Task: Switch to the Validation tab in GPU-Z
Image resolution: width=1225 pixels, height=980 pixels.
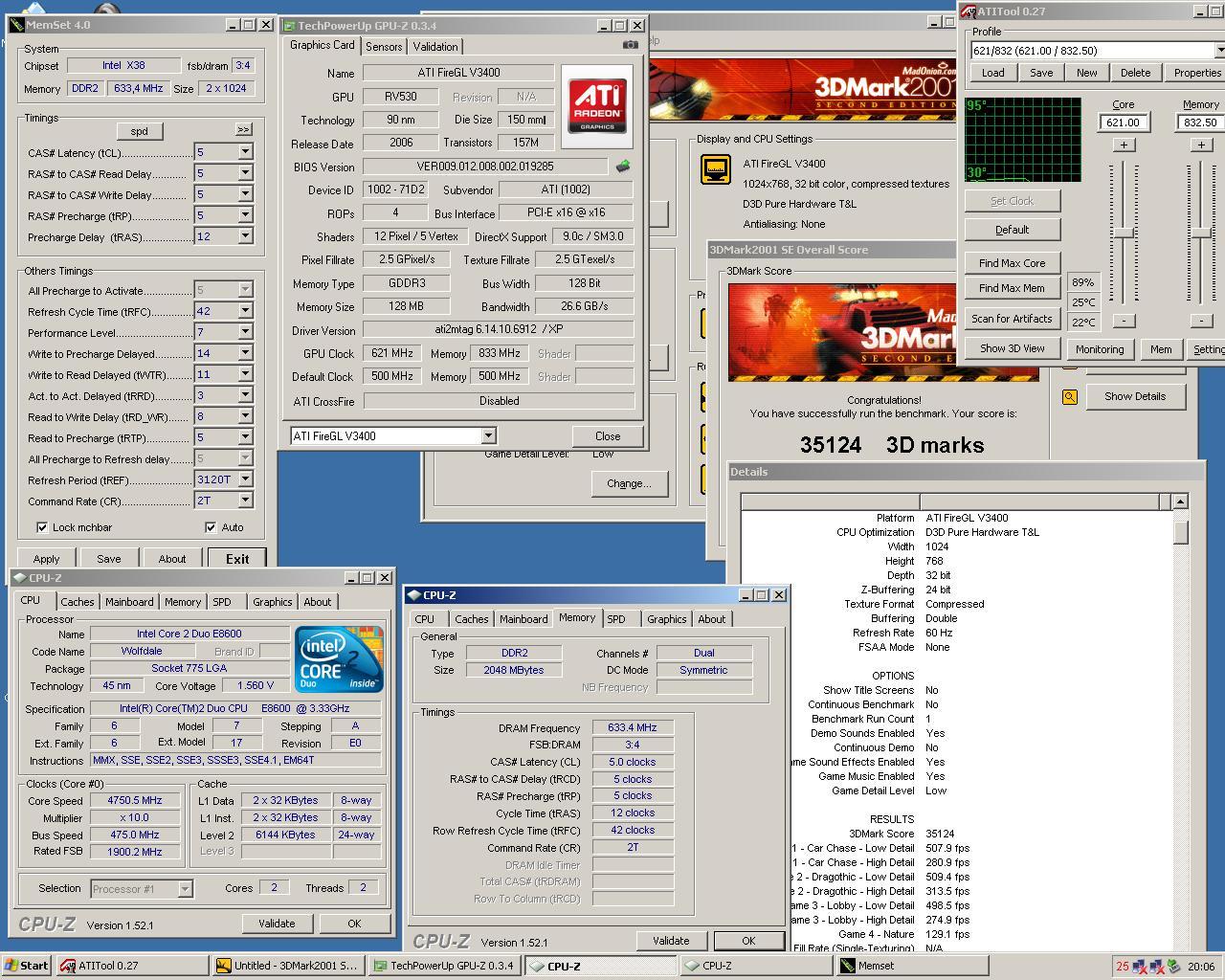Action: [435, 46]
